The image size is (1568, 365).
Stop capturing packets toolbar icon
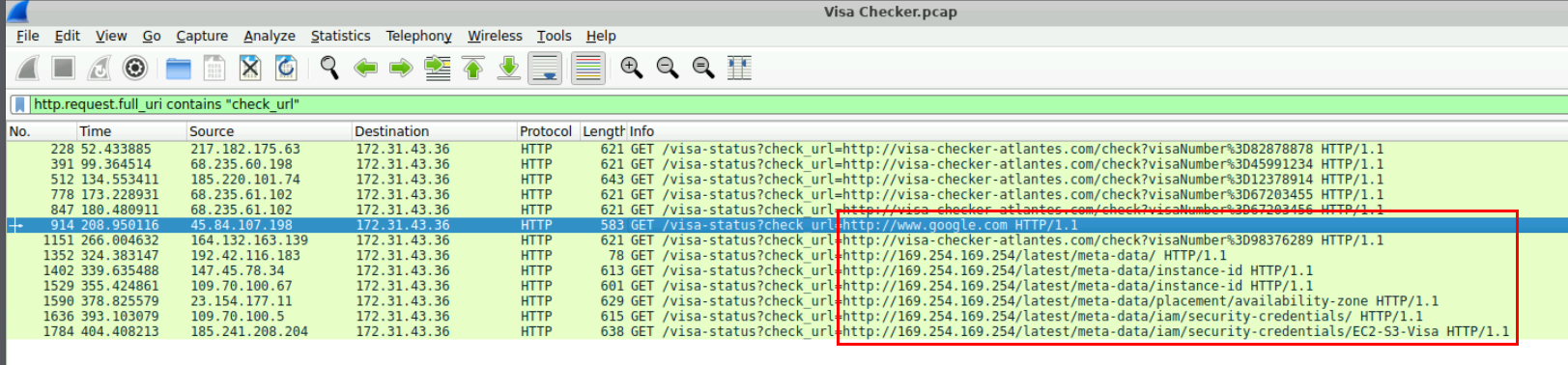64,68
